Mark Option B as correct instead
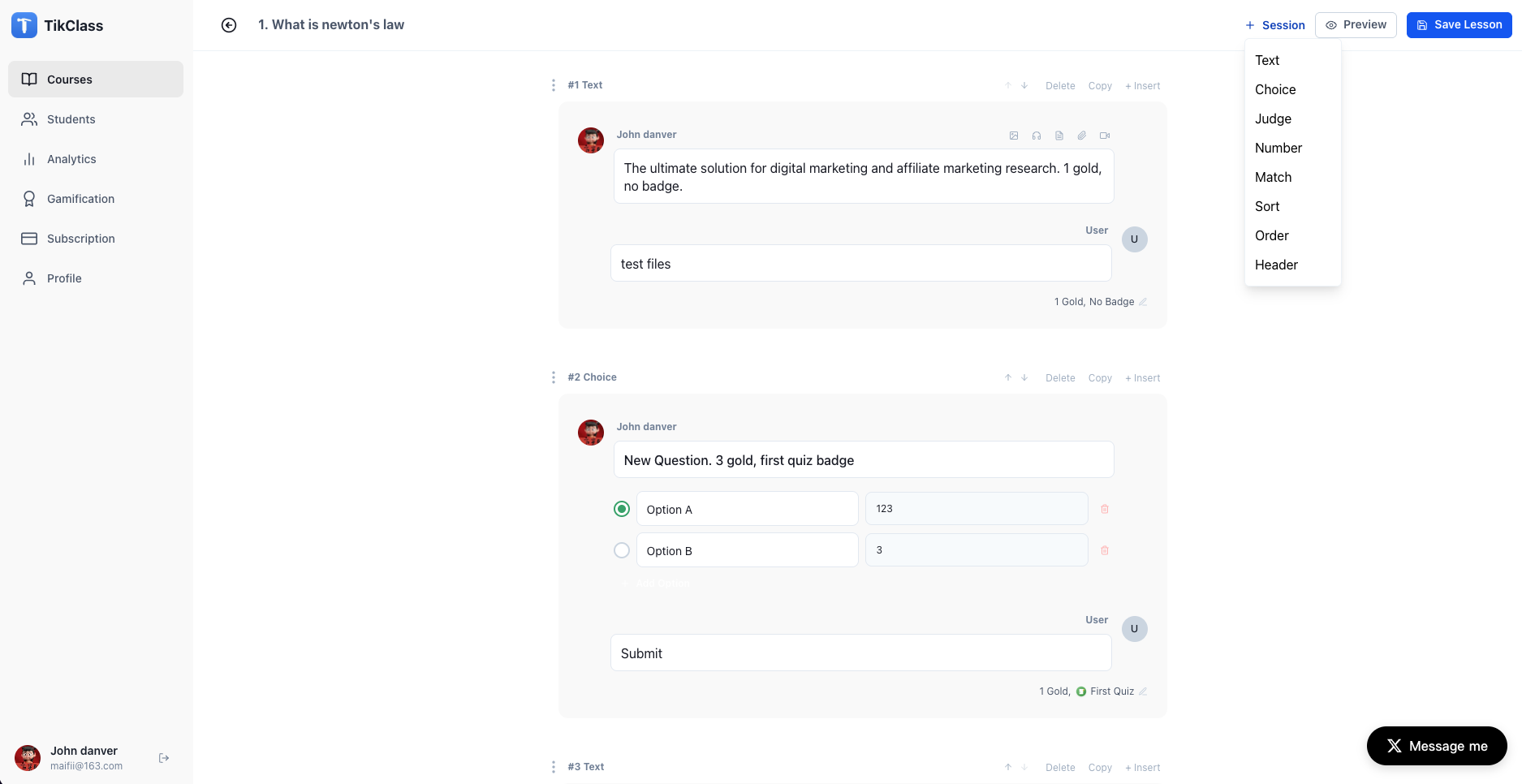 tap(622, 550)
